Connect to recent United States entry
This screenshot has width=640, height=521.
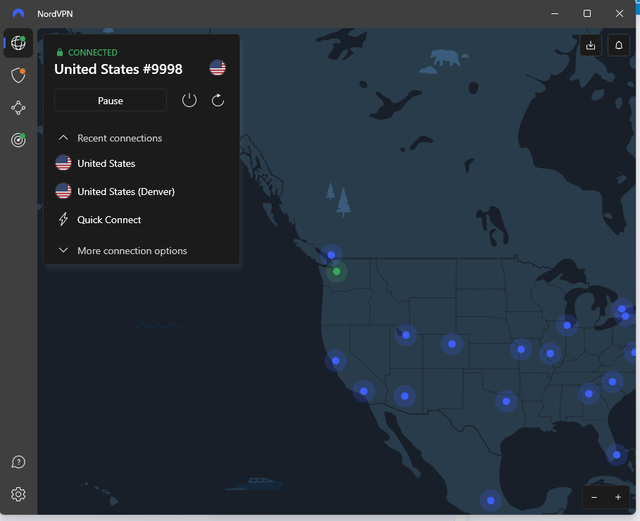click(141, 163)
